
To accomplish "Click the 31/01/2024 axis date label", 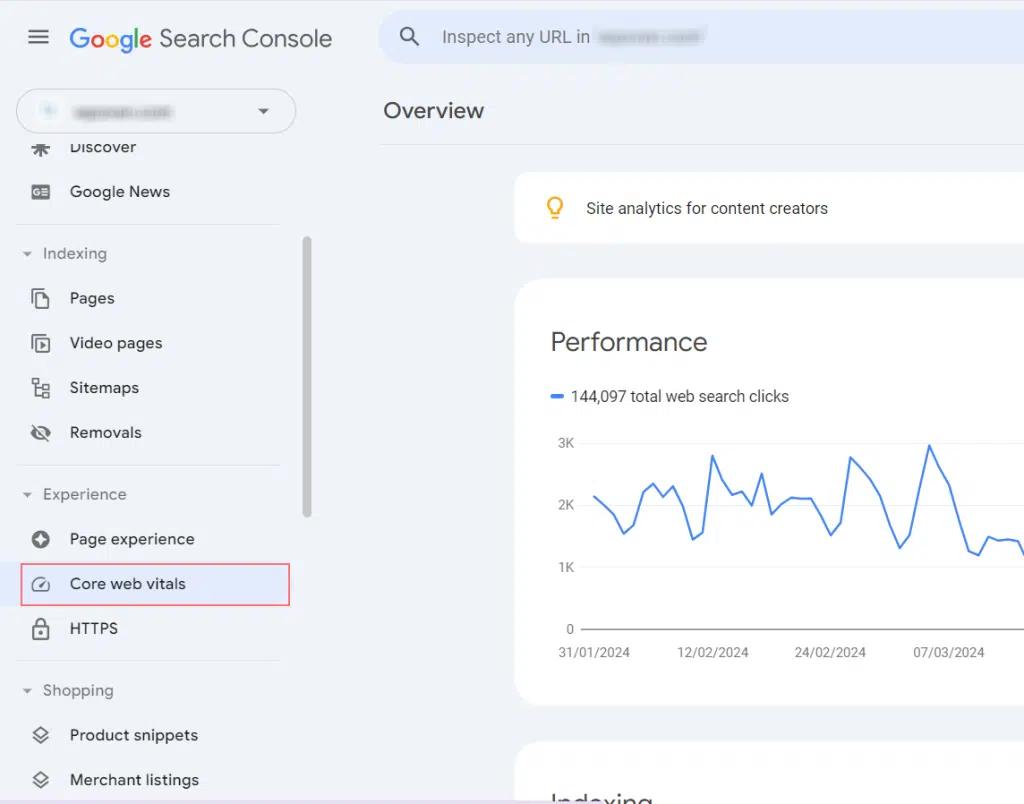I will [594, 652].
